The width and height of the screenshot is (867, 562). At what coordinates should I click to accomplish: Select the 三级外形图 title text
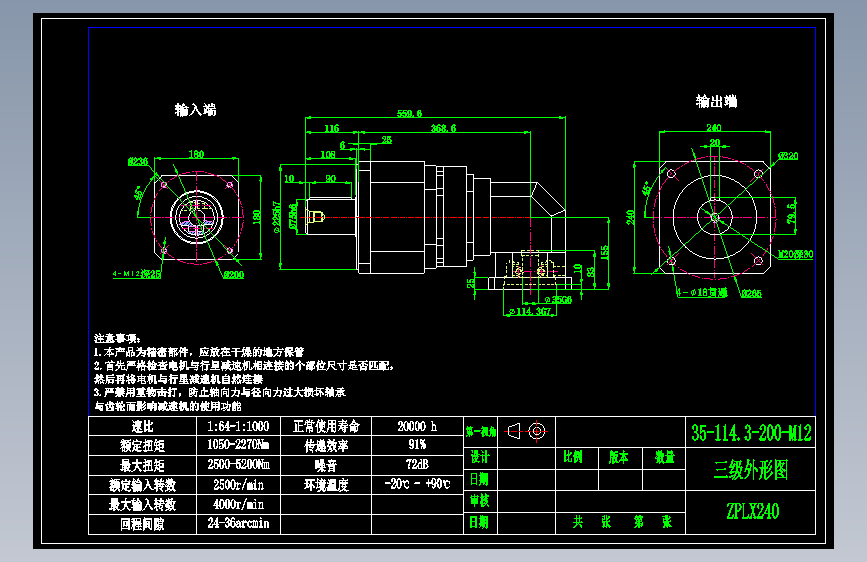click(x=750, y=470)
